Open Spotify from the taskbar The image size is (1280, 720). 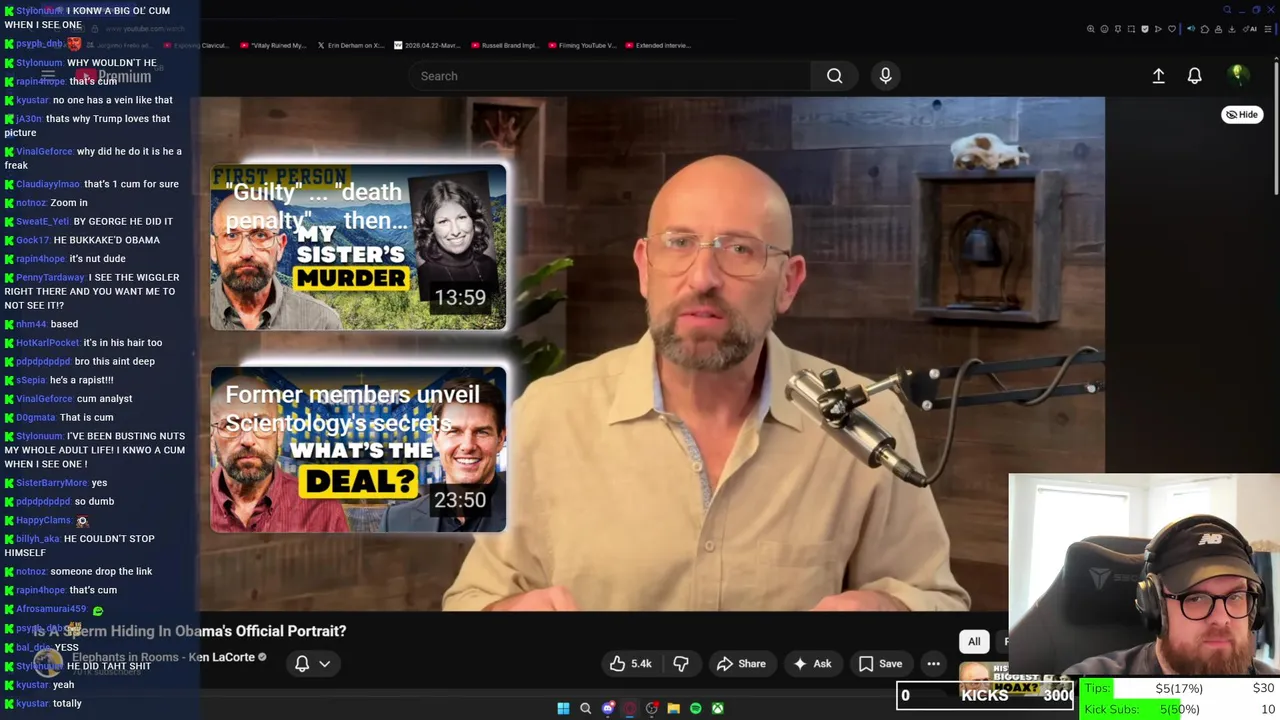pyautogui.click(x=695, y=708)
